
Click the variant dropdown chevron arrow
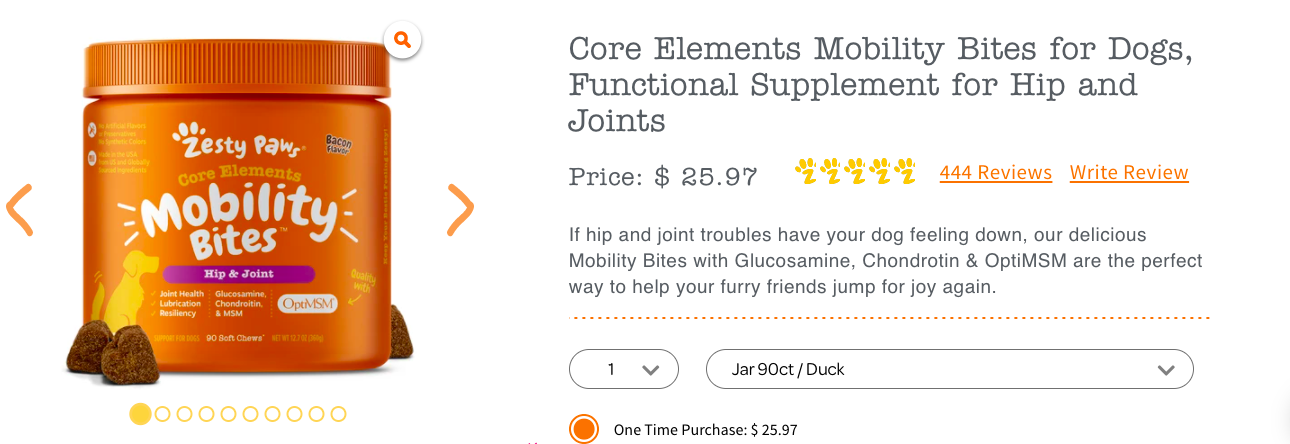coord(1165,370)
